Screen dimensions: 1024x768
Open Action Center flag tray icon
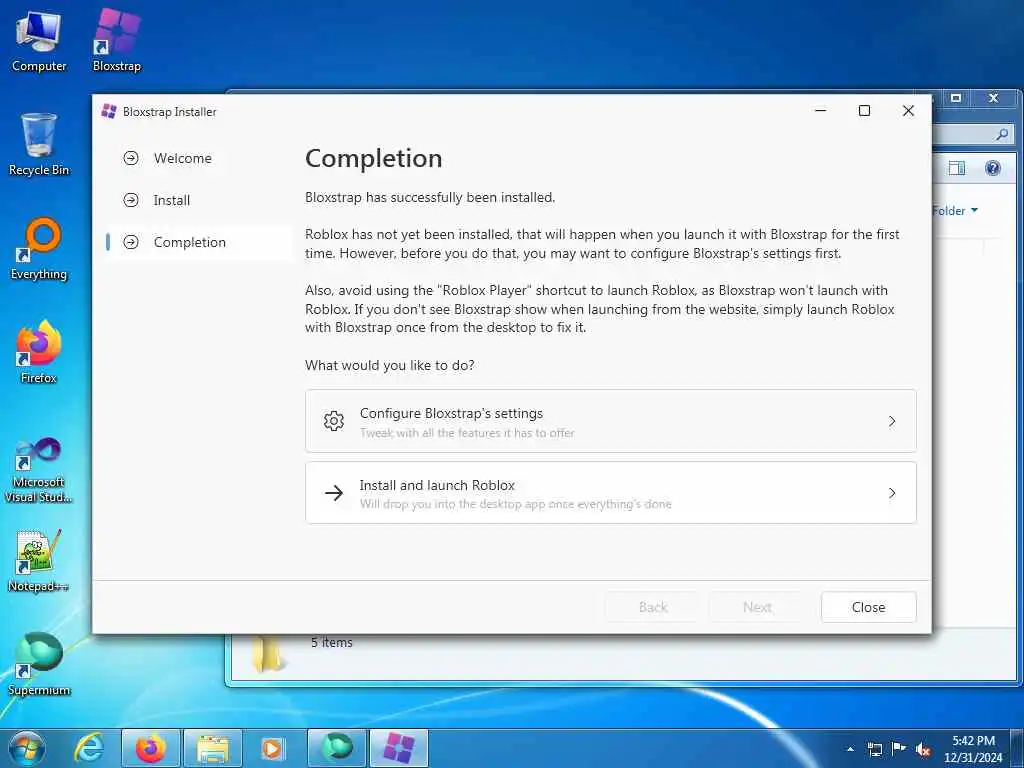coord(899,749)
